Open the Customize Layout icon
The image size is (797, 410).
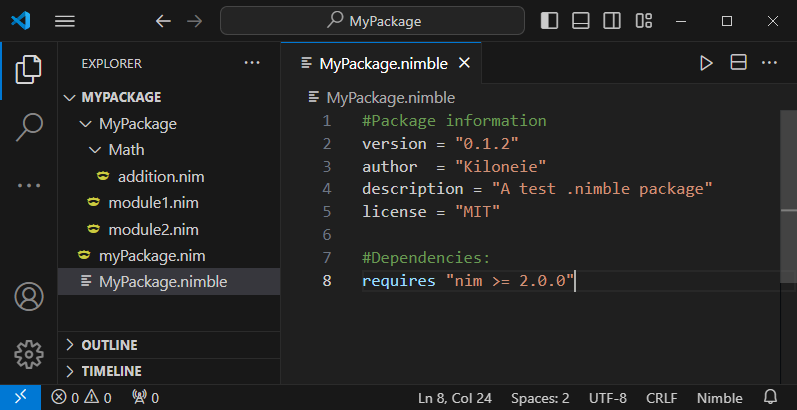643,21
